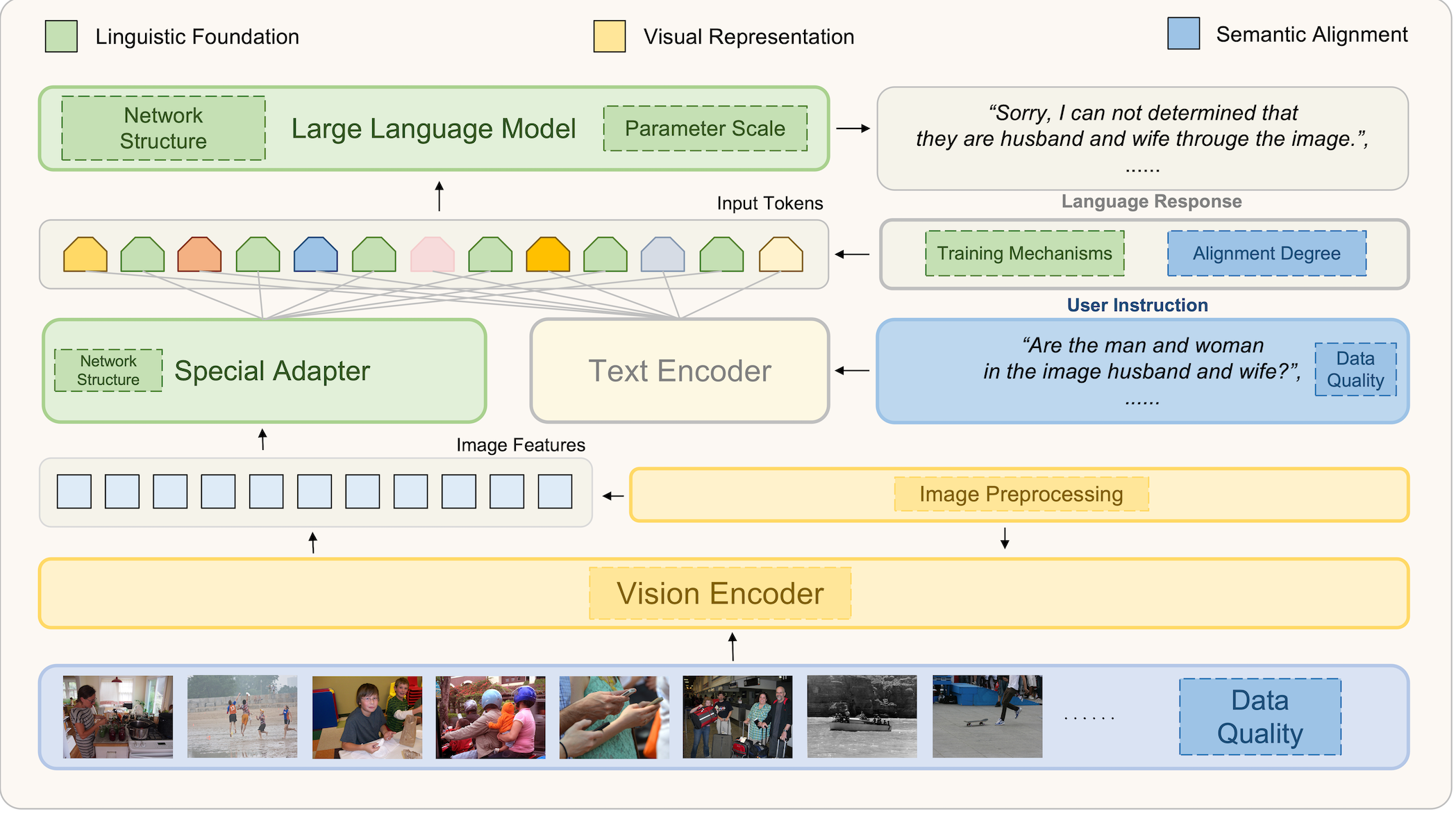Select the Large Language Model label

click(434, 128)
